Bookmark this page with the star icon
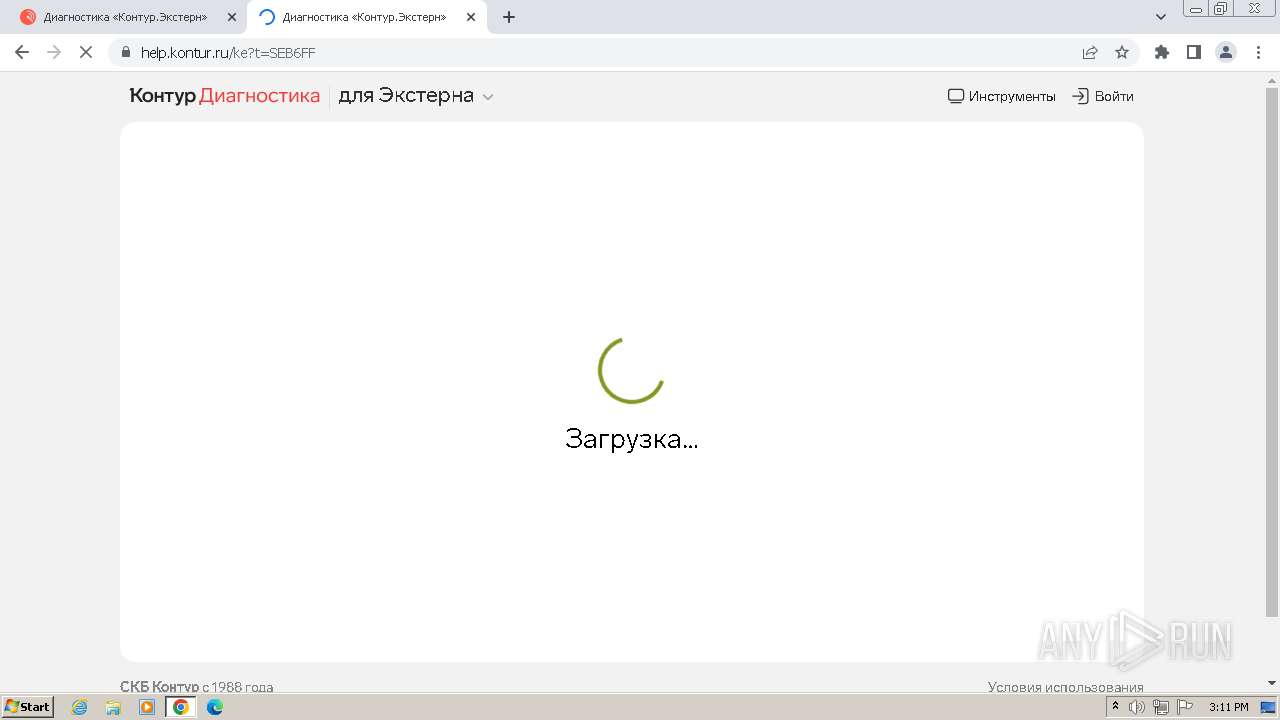 [1122, 52]
